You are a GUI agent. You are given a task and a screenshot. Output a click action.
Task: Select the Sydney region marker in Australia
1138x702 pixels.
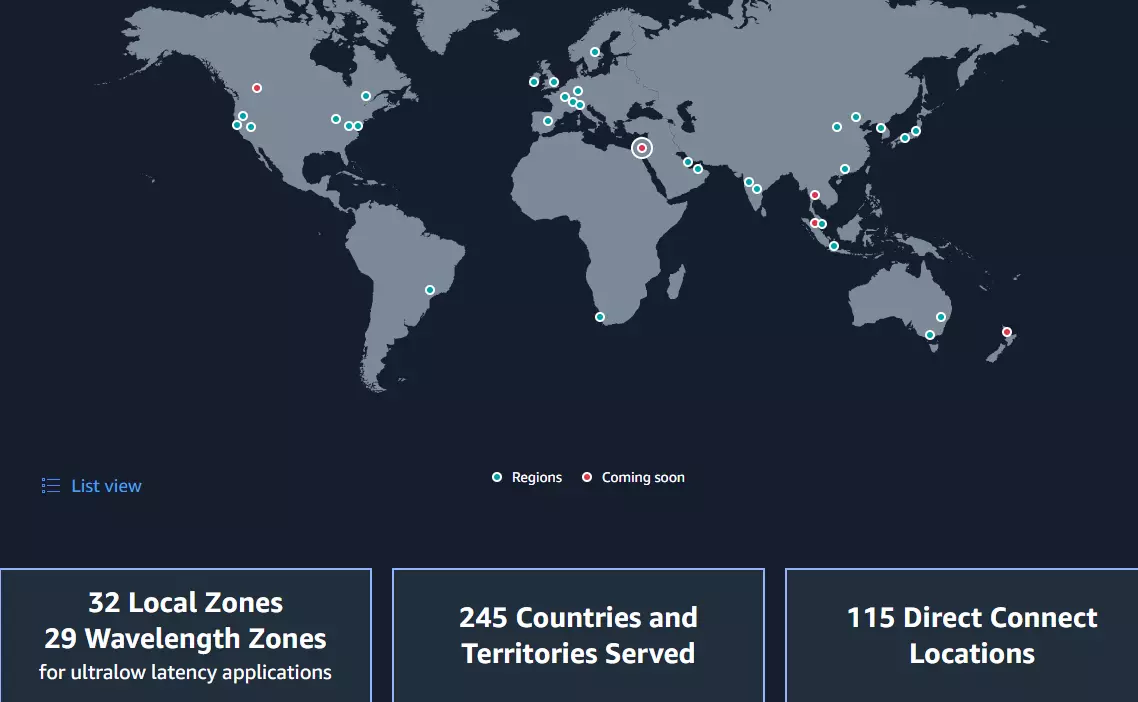(941, 317)
